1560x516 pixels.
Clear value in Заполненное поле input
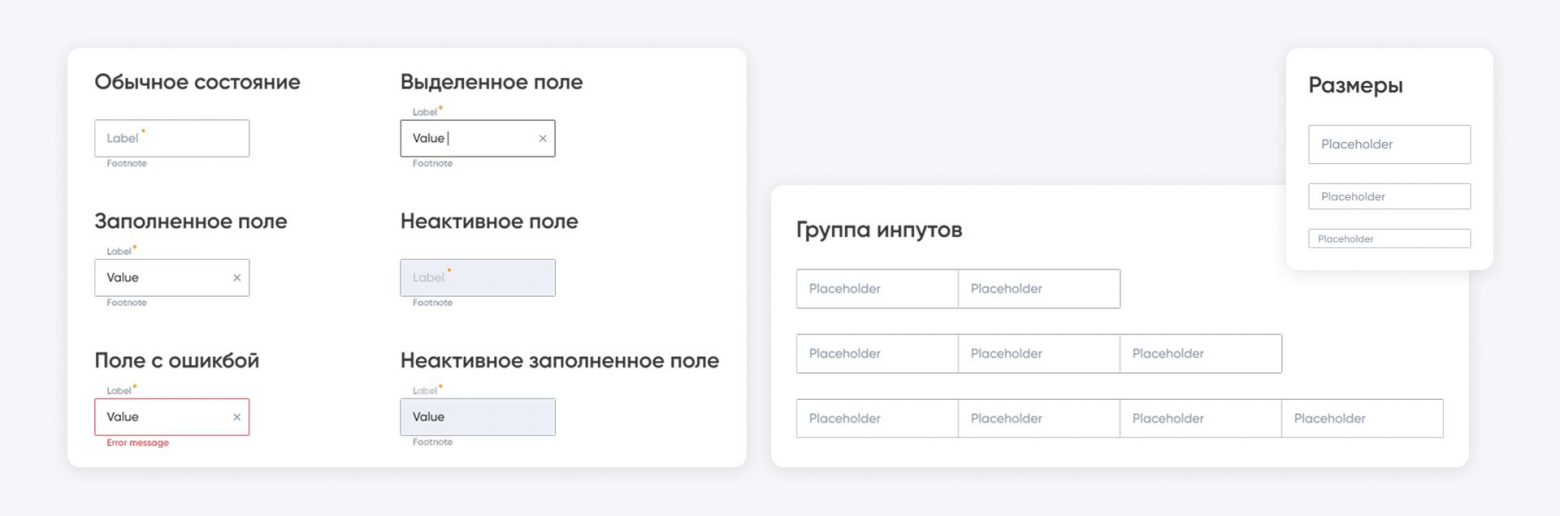(237, 278)
